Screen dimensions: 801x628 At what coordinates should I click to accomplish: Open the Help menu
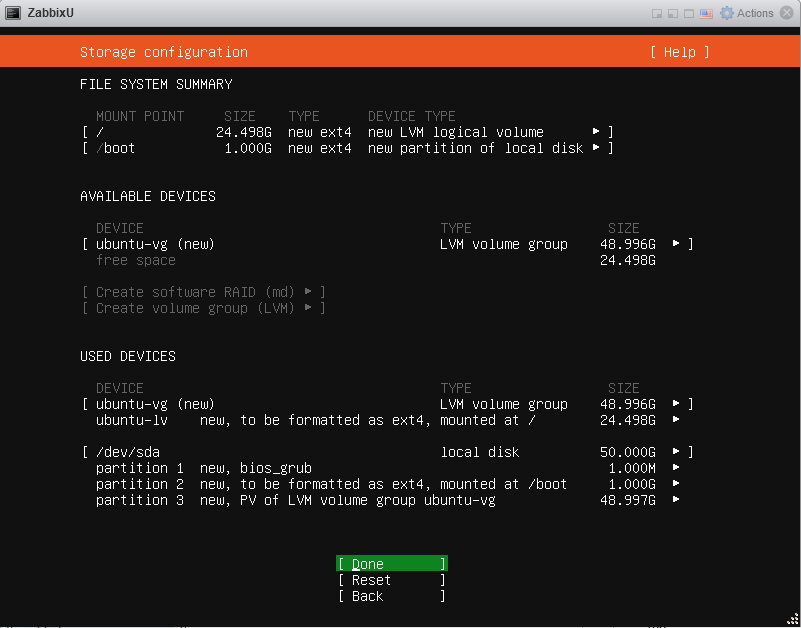pos(679,52)
